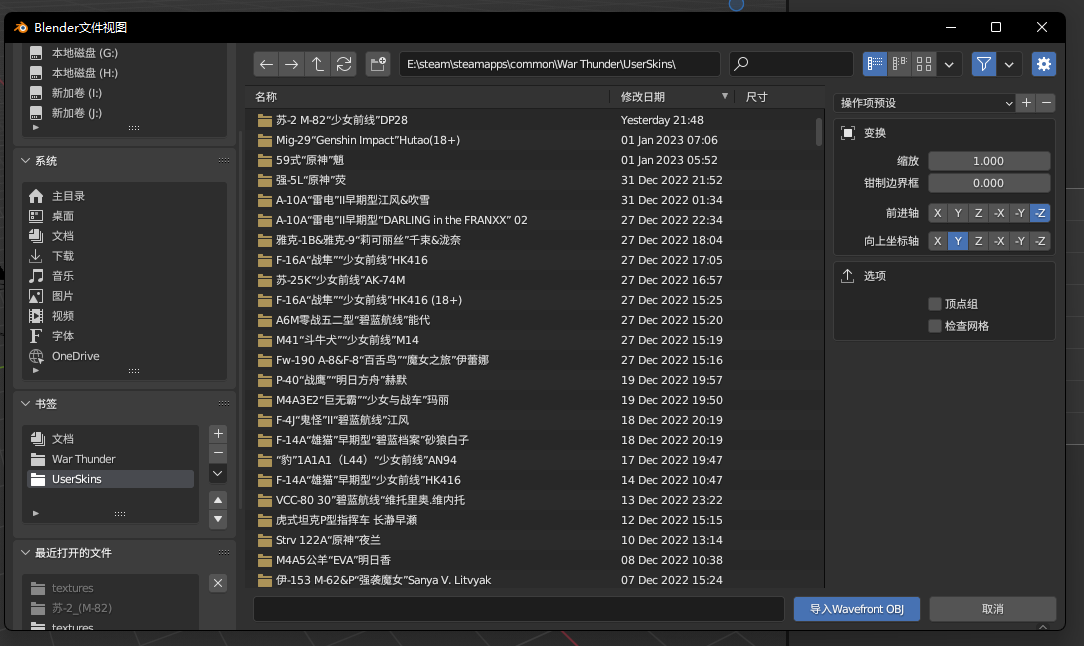Open filter settings dropdown arrow
The height and width of the screenshot is (646, 1084).
point(1009,64)
